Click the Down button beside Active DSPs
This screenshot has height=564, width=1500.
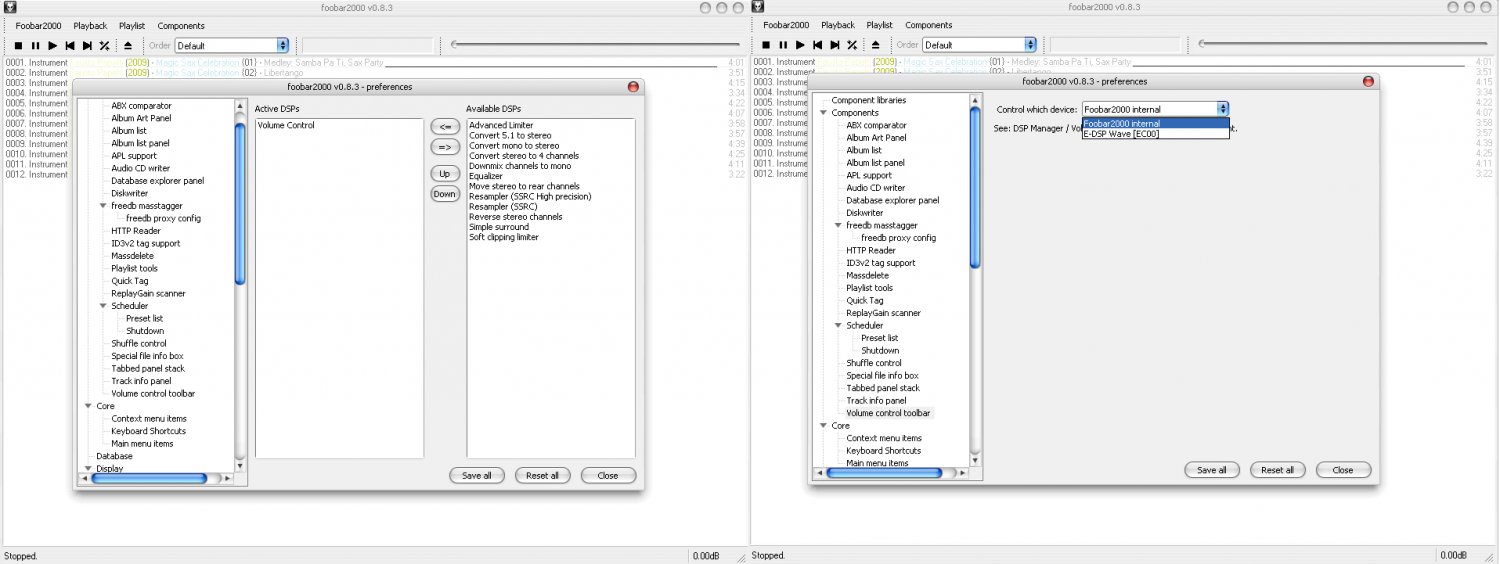(x=445, y=194)
